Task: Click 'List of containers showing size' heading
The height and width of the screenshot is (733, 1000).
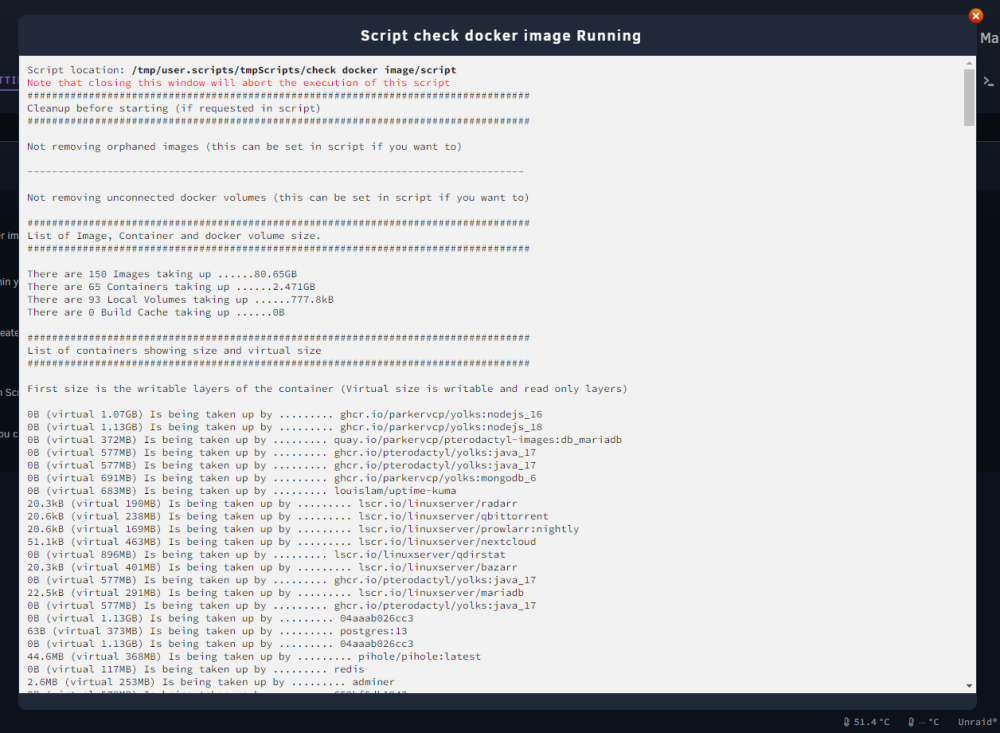Action: click(x=174, y=351)
